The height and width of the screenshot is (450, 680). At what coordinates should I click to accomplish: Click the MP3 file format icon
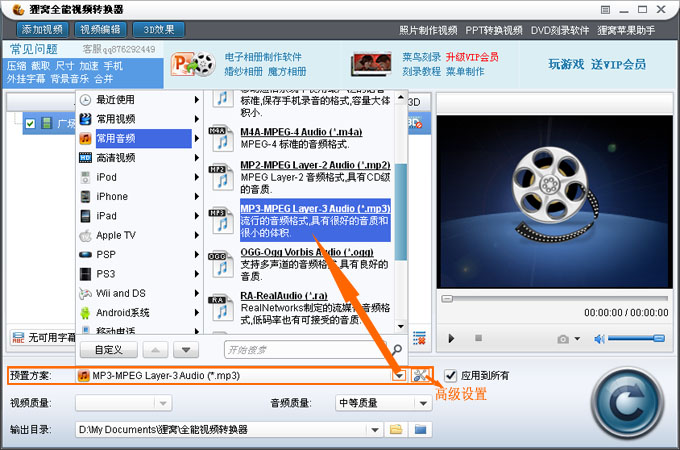point(221,221)
